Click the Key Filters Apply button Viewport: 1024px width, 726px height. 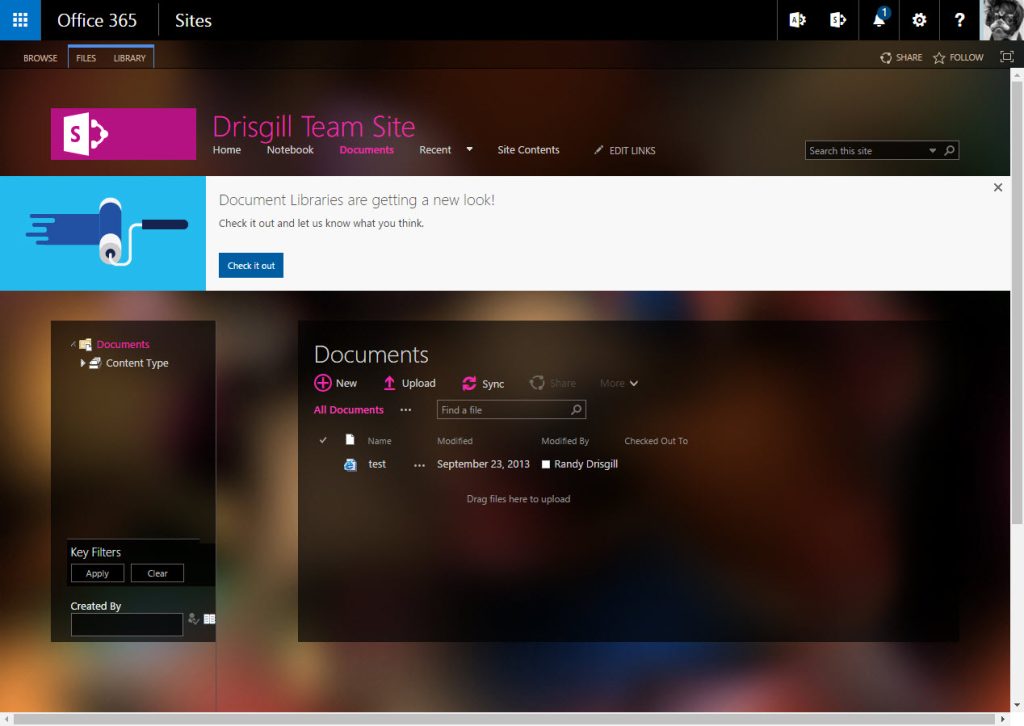(97, 573)
